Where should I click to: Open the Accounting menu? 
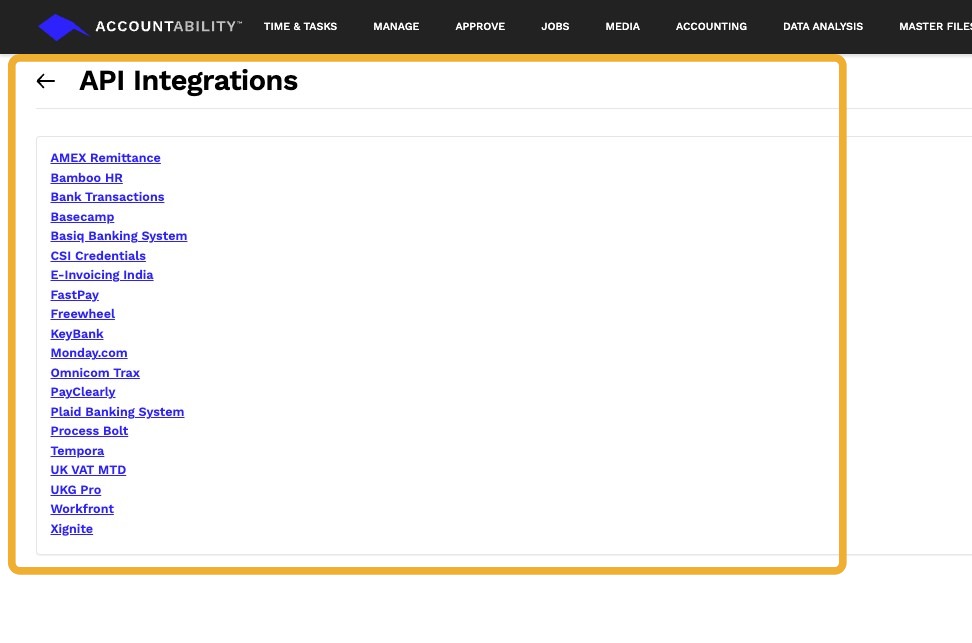click(711, 27)
